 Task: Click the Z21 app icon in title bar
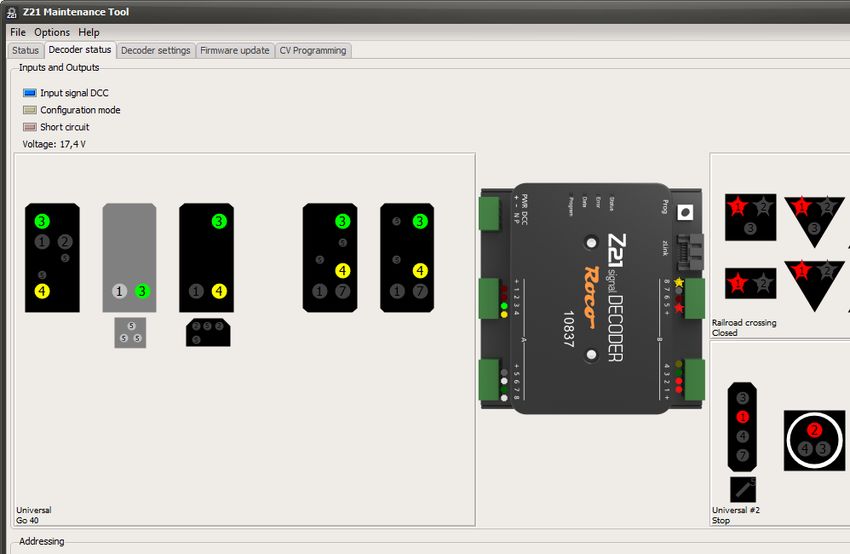pyautogui.click(x=11, y=12)
